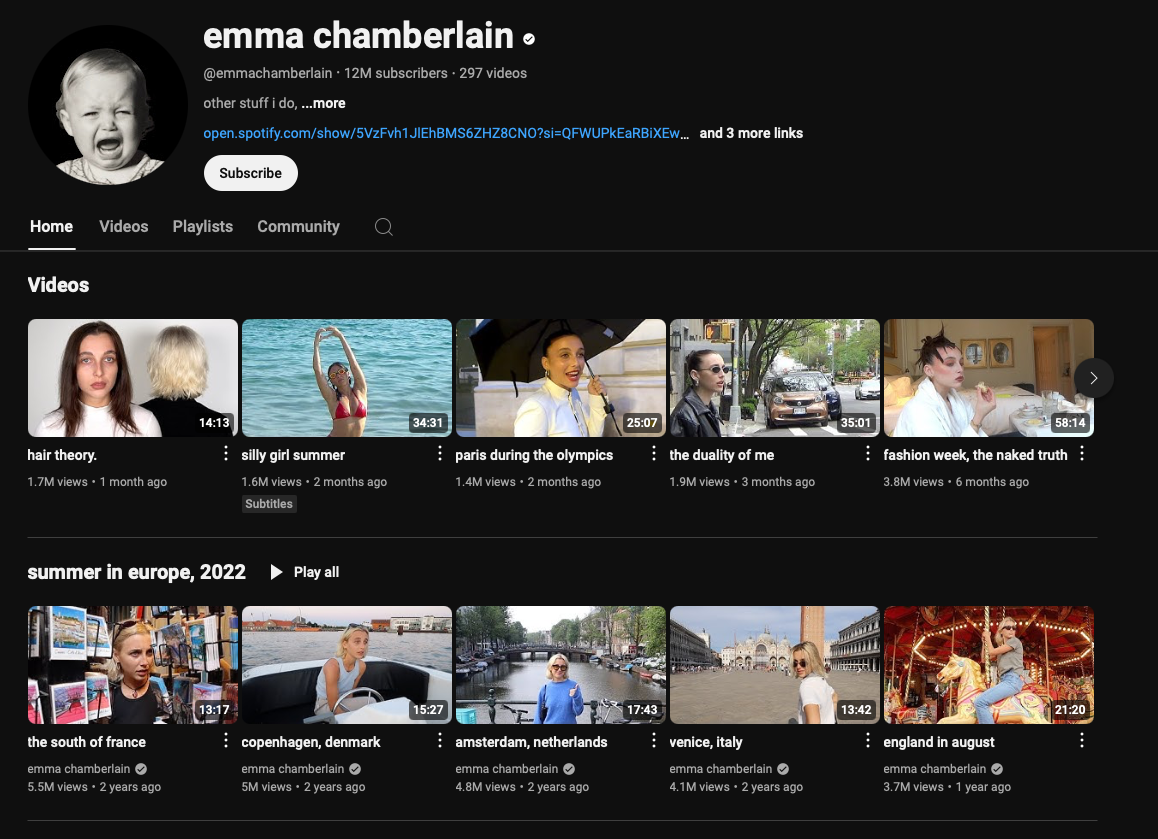1158x839 pixels.
Task: Expand "and 3 more links"
Action: [751, 133]
